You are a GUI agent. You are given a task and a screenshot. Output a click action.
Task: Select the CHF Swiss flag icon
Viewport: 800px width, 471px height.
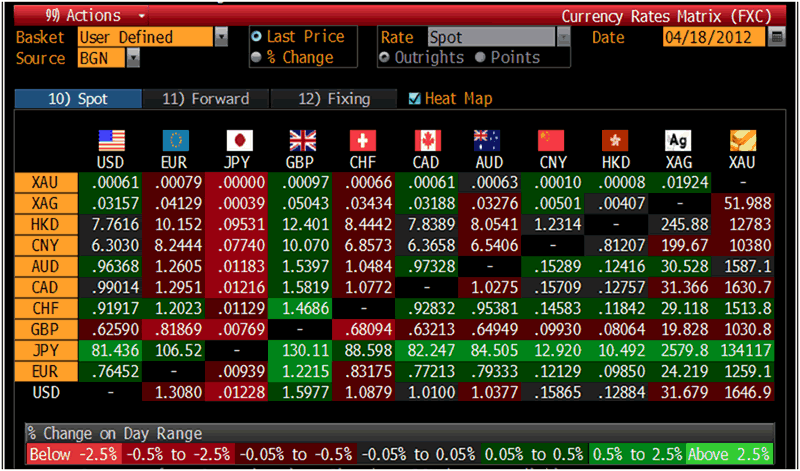pos(364,141)
